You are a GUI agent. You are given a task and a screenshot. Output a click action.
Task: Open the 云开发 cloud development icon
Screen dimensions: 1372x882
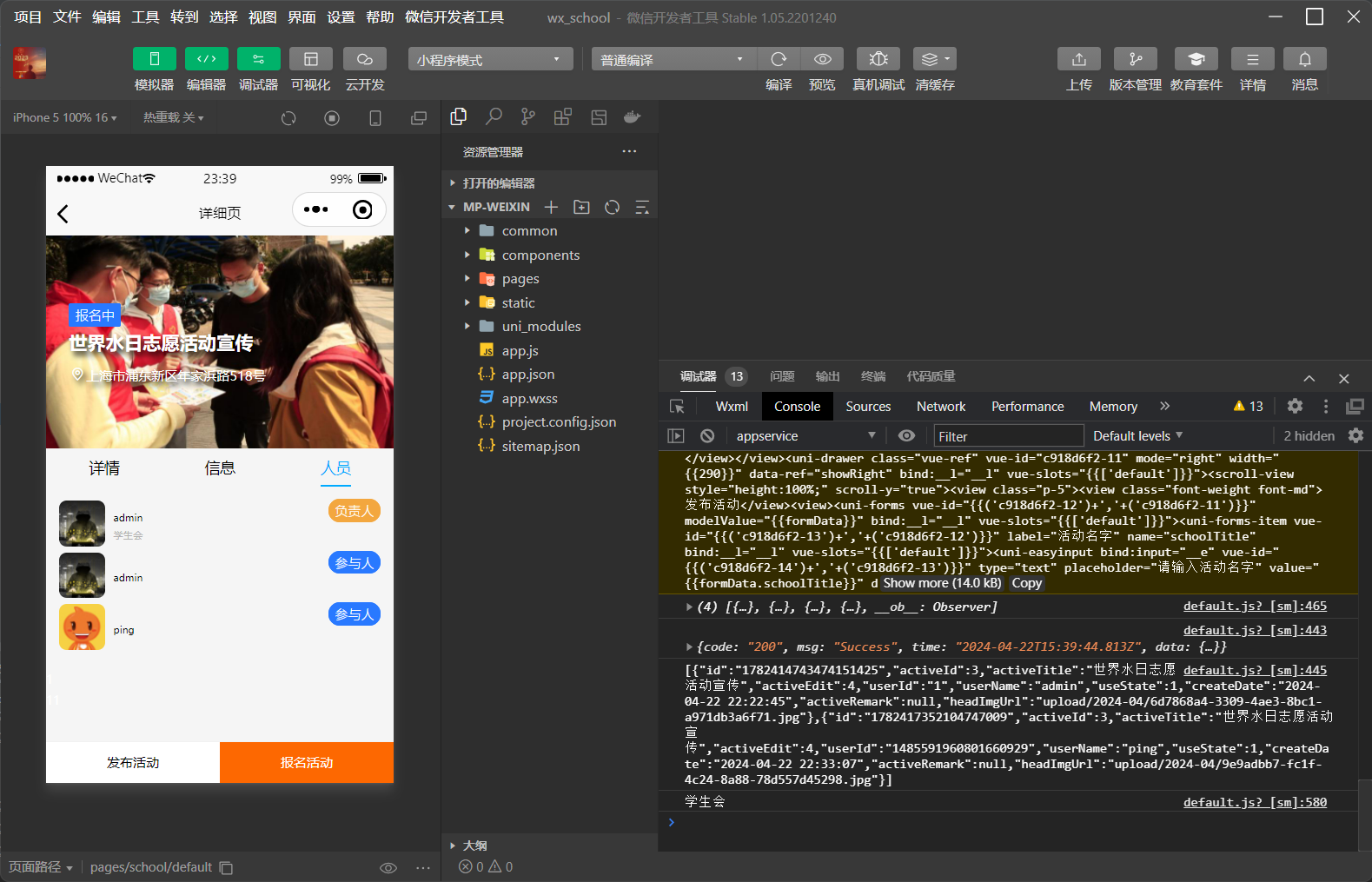pos(364,58)
